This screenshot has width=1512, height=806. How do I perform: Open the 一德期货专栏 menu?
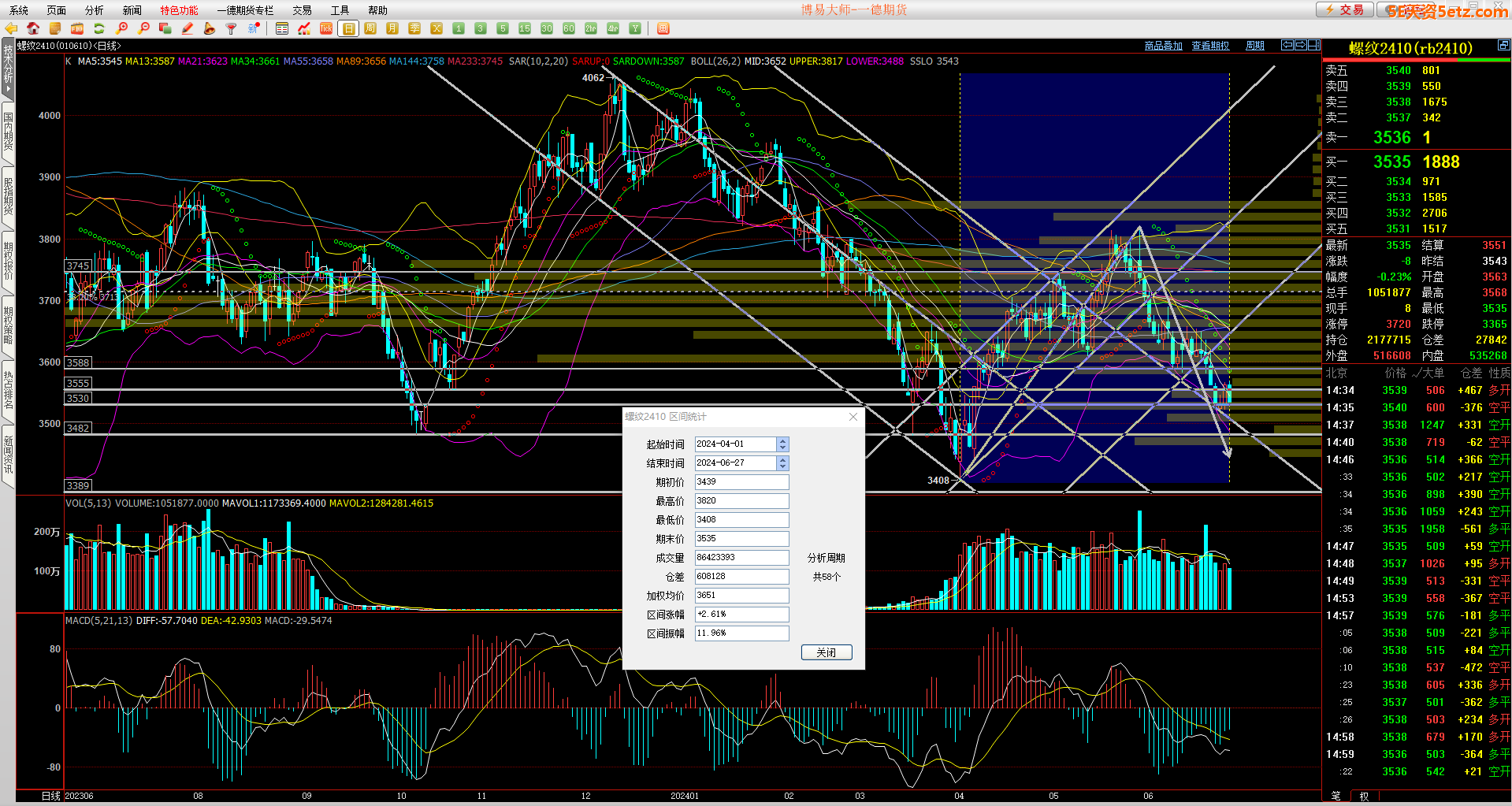[x=245, y=10]
